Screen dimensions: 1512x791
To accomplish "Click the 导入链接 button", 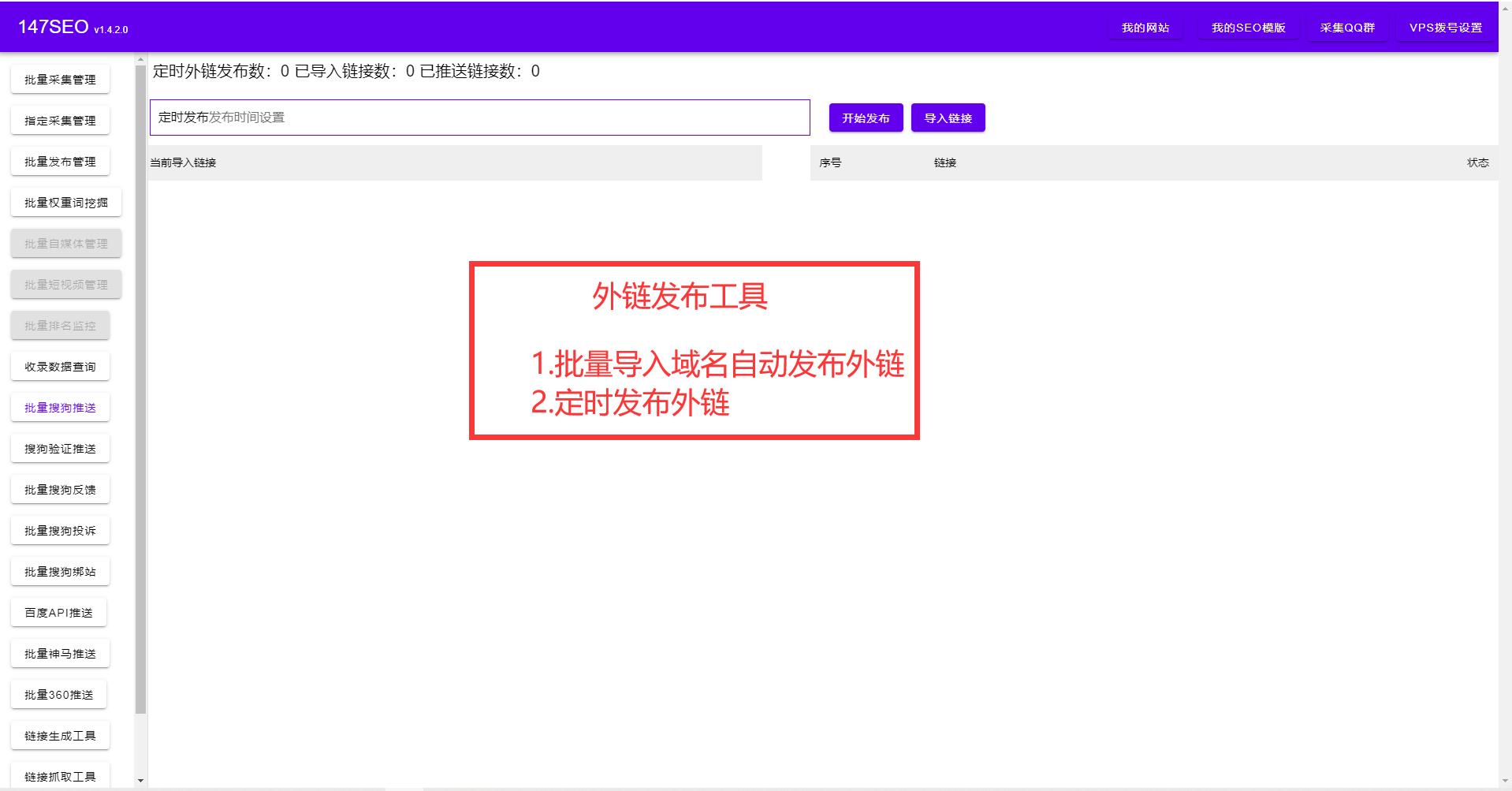I will tap(948, 118).
